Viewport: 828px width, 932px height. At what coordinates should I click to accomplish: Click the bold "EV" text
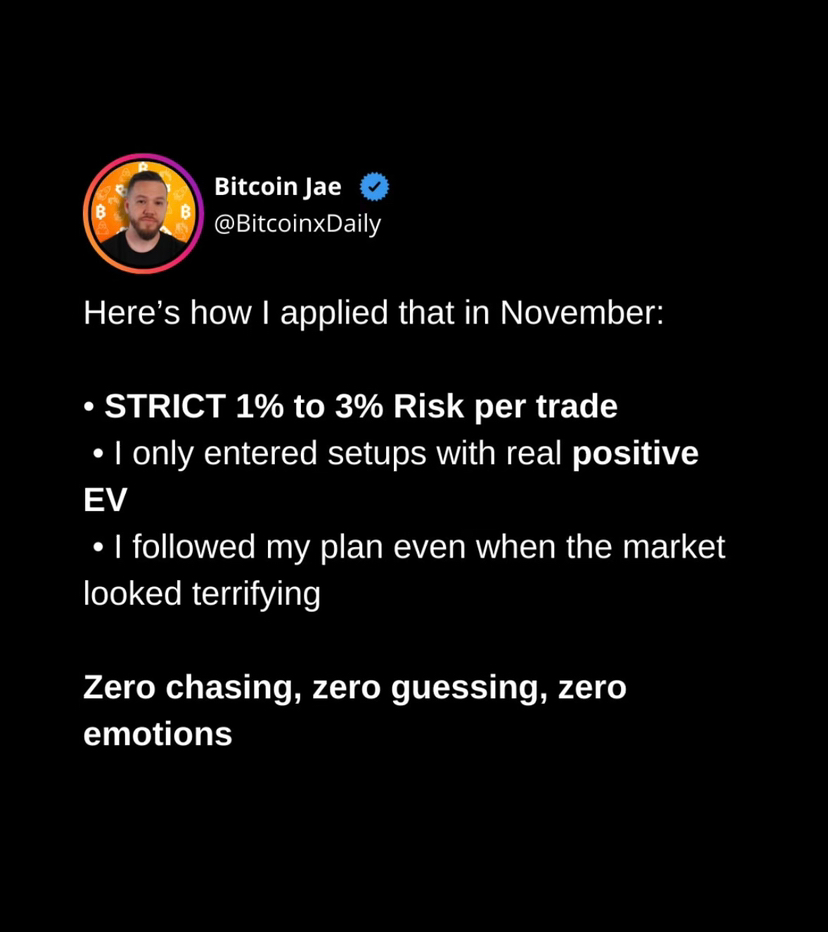pyautogui.click(x=106, y=500)
